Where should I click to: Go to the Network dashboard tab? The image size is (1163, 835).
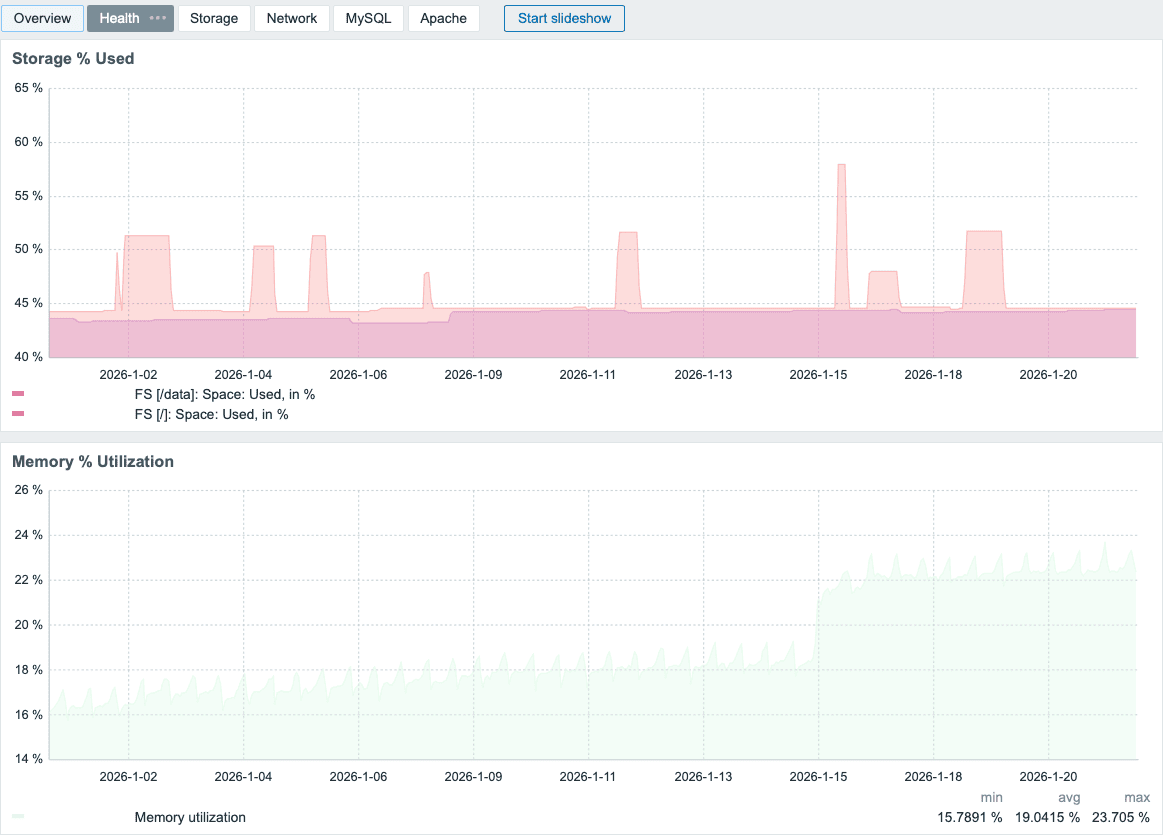pos(291,18)
